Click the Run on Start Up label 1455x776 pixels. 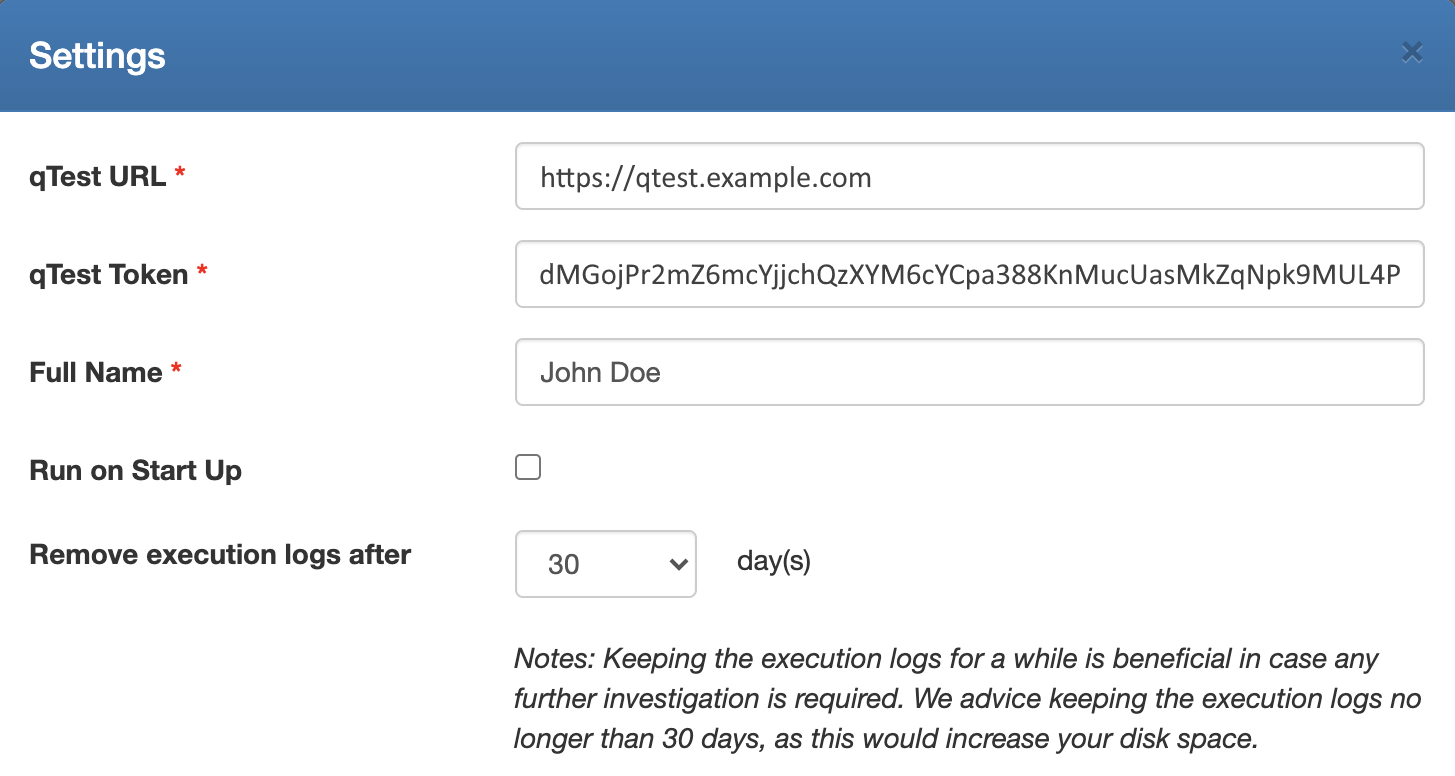click(x=135, y=470)
